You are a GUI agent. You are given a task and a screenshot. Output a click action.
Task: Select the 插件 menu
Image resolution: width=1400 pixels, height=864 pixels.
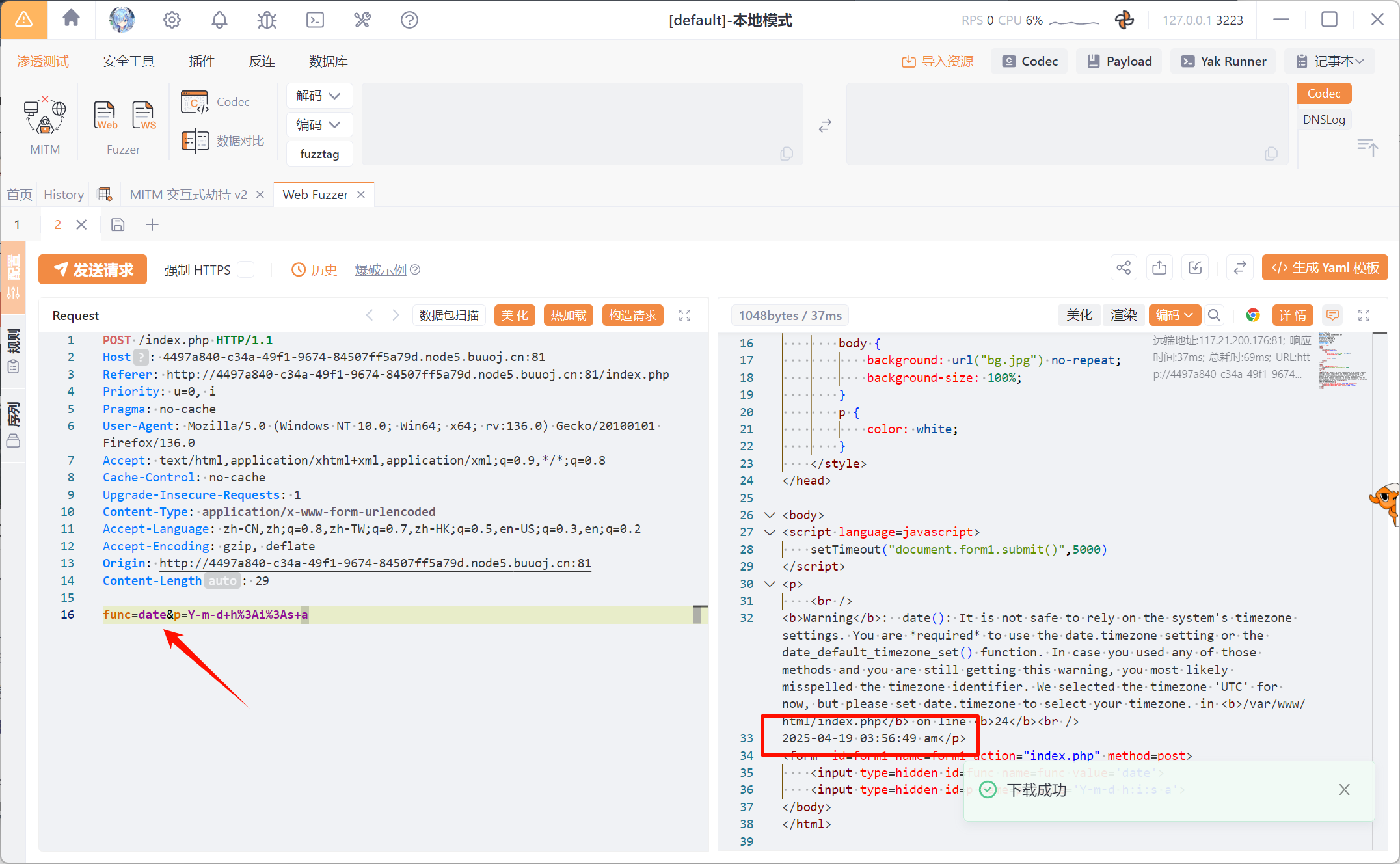click(x=202, y=61)
